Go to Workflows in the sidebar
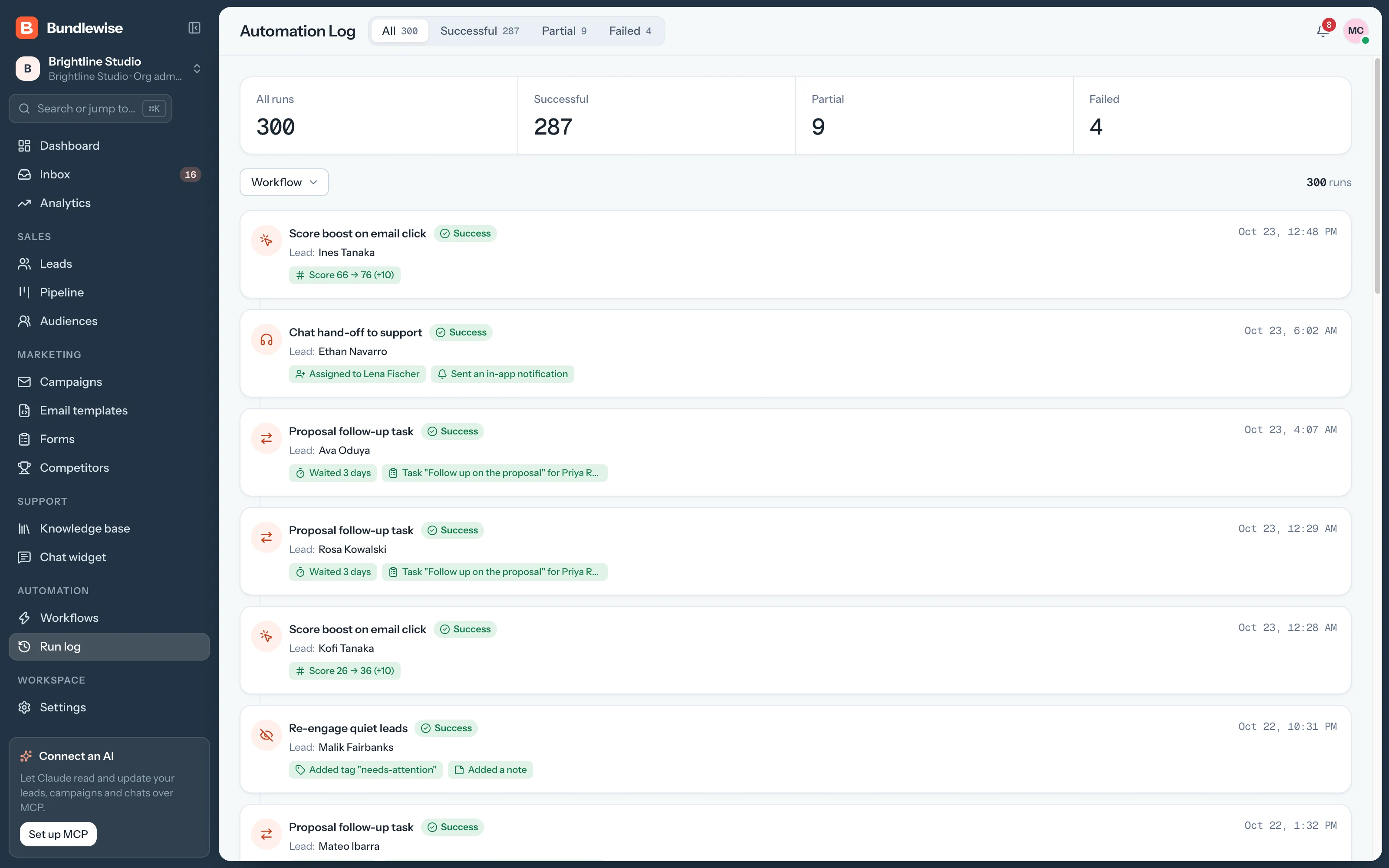The height and width of the screenshot is (868, 1389). click(109, 618)
